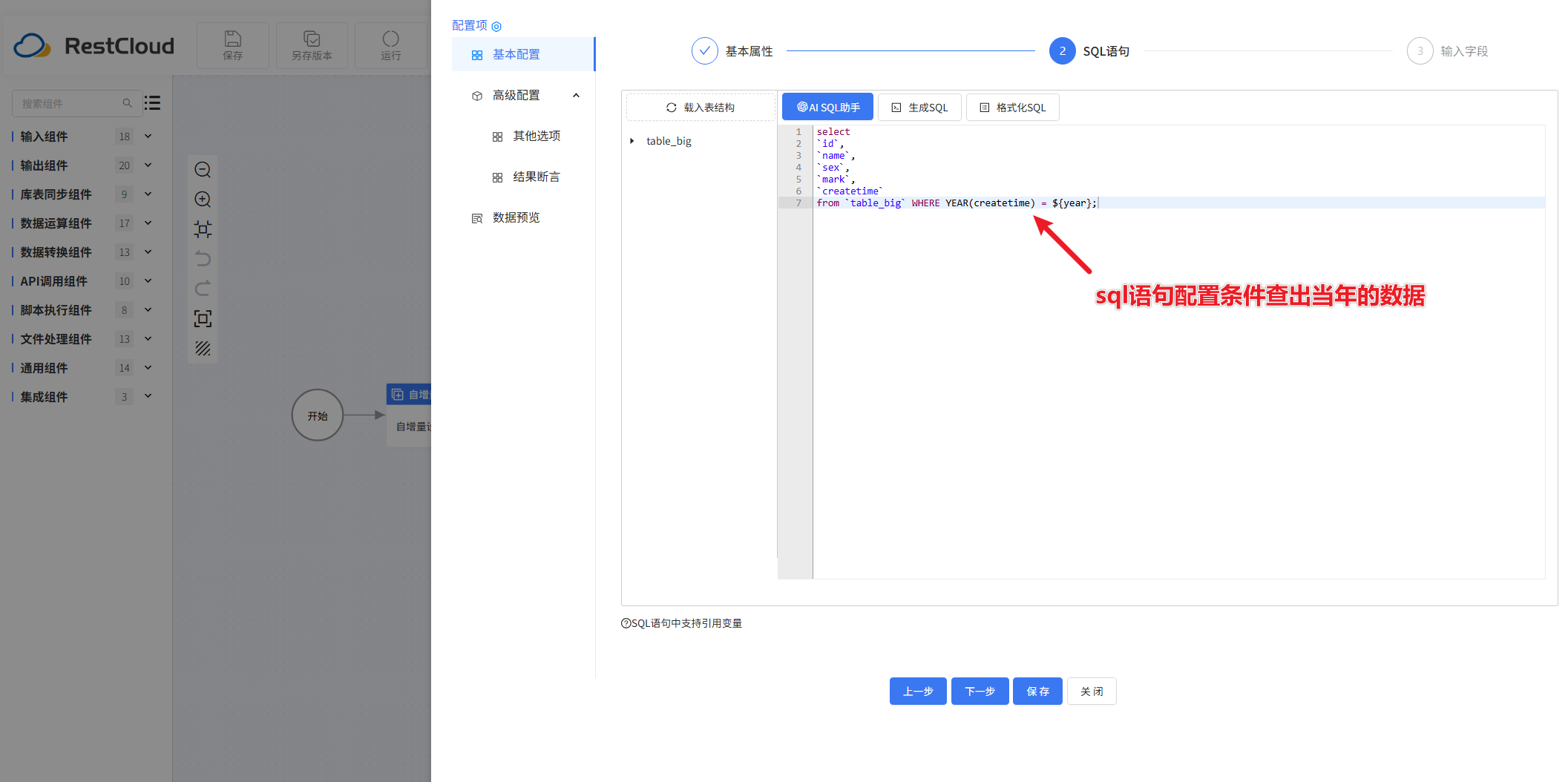Collapse the 高级配置 menu section

[x=576, y=96]
